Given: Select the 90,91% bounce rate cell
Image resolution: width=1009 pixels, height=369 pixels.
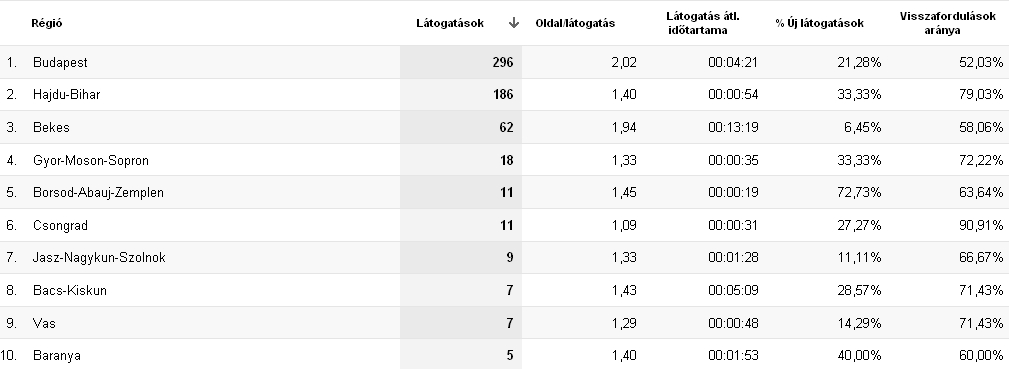Looking at the screenshot, I should [x=981, y=225].
